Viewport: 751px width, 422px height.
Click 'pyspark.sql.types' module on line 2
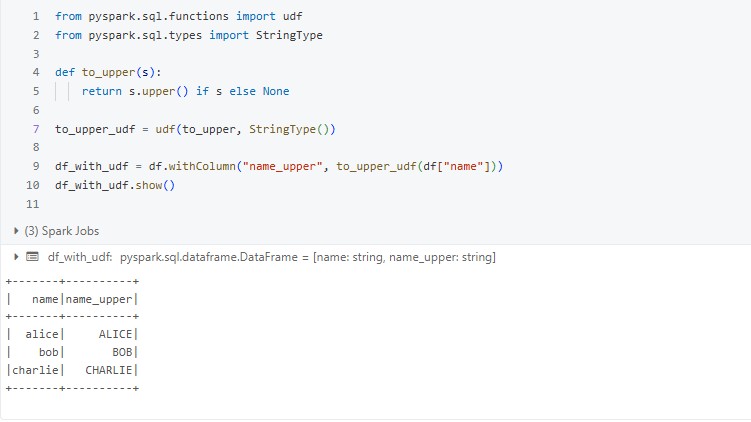click(x=145, y=35)
